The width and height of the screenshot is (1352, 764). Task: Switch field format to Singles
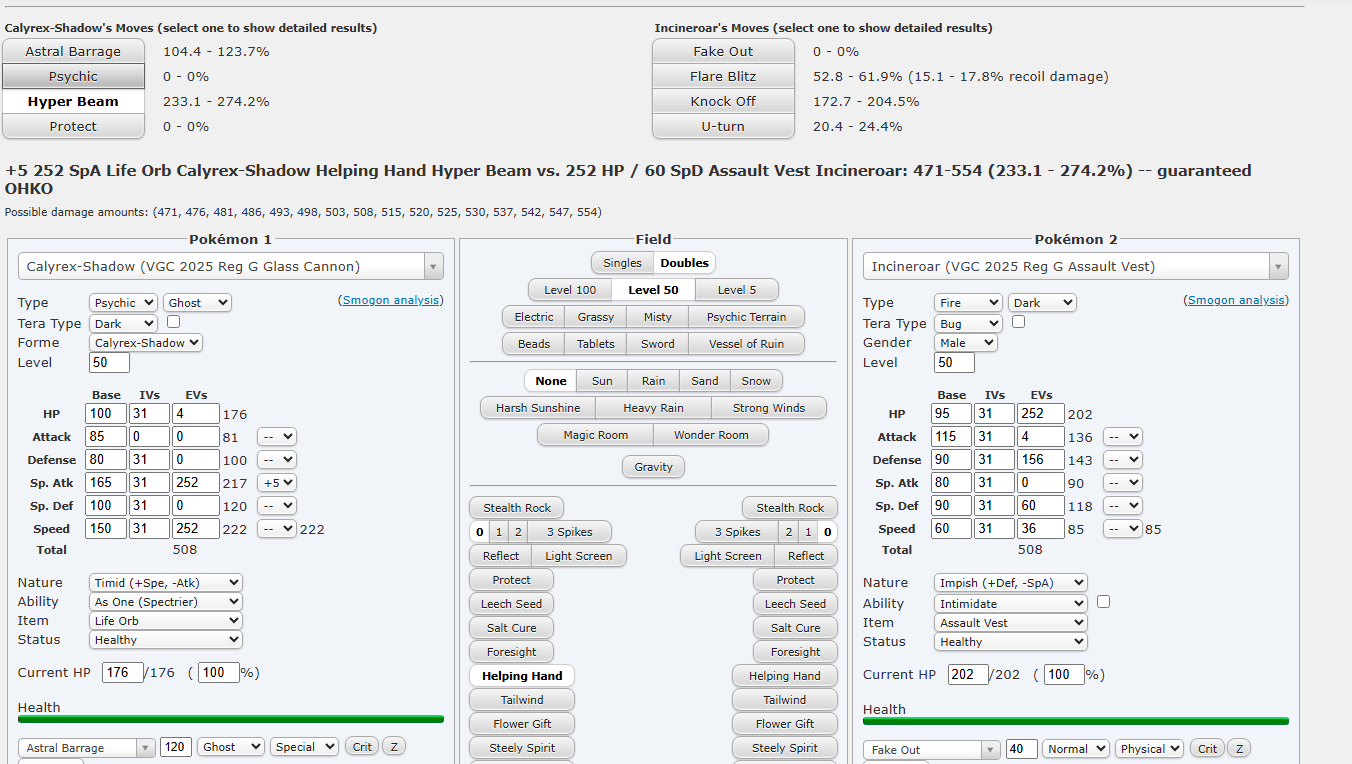click(622, 263)
